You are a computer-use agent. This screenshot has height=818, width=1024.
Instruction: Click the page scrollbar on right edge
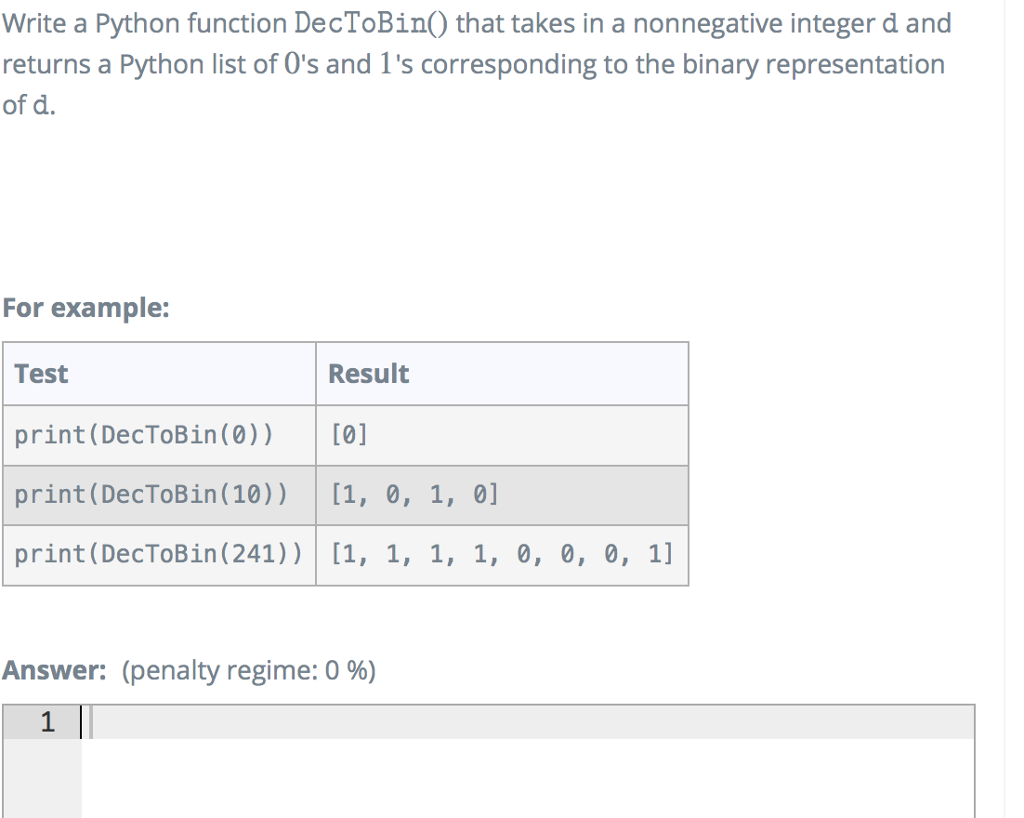1007,400
